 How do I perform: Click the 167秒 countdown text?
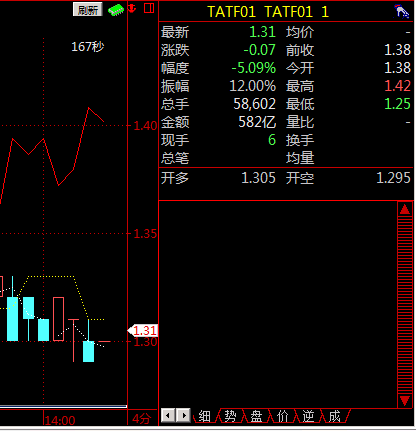[x=88, y=47]
